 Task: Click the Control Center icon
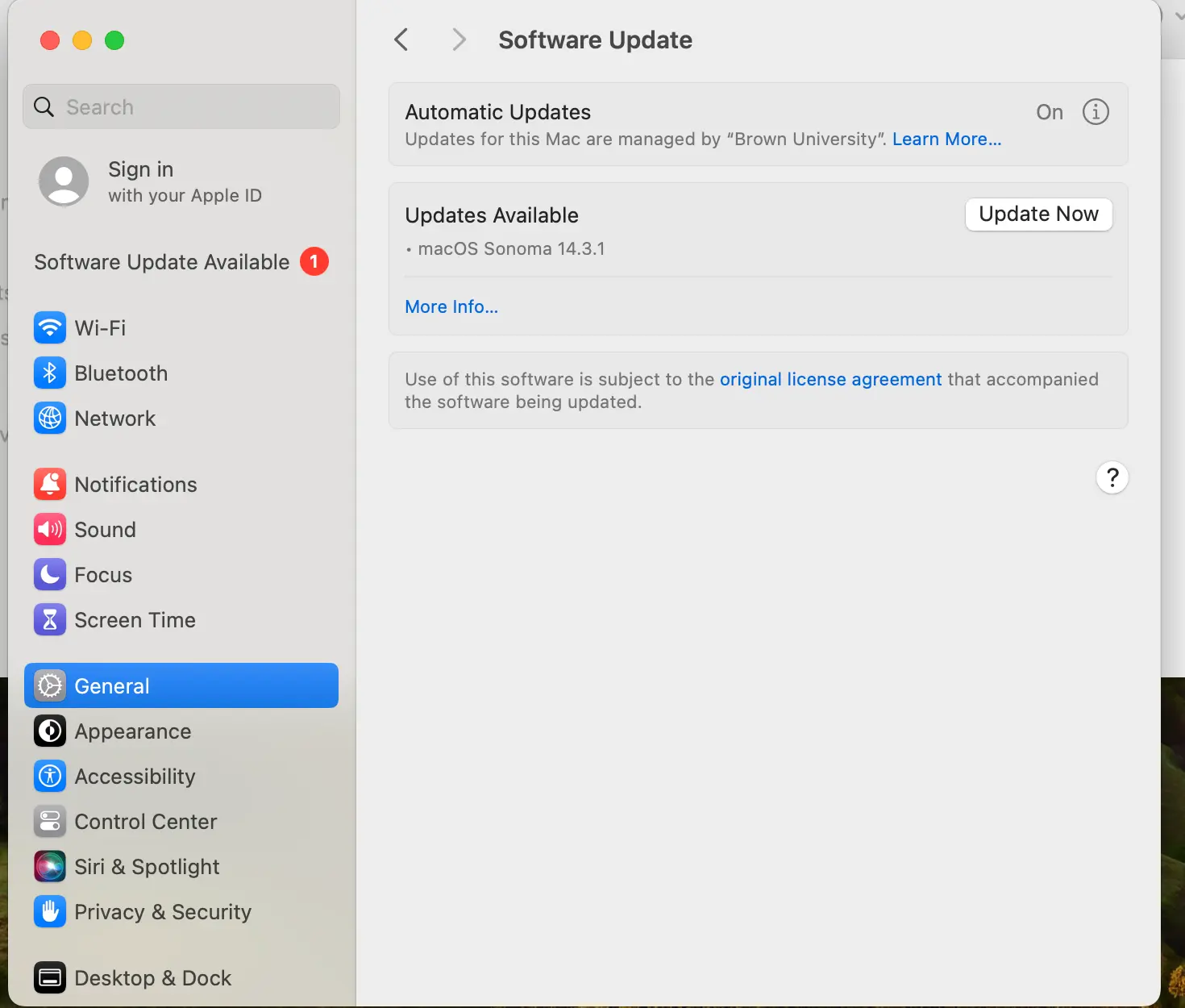(x=50, y=821)
